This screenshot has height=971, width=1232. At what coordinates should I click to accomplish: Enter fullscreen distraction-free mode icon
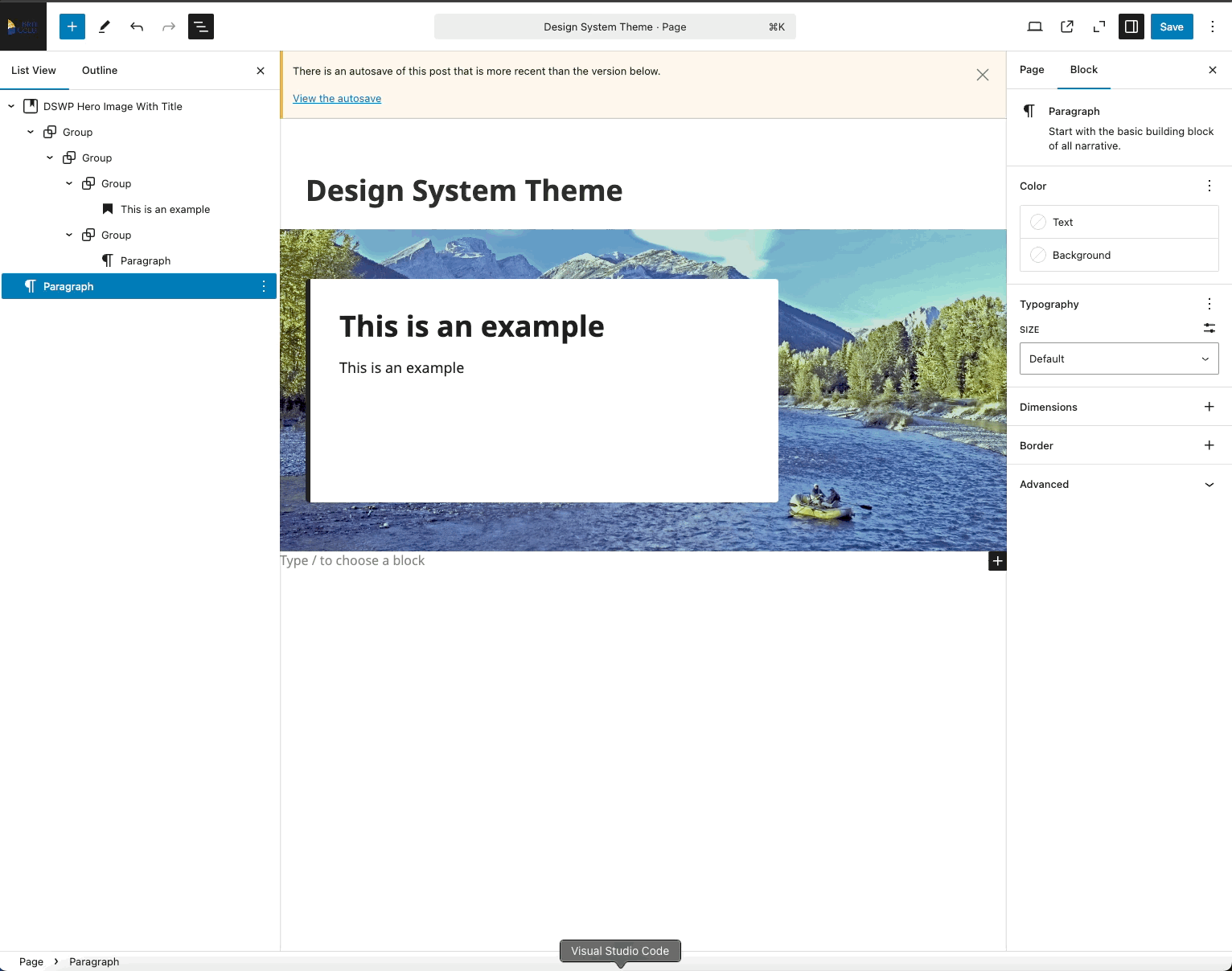(x=1099, y=27)
